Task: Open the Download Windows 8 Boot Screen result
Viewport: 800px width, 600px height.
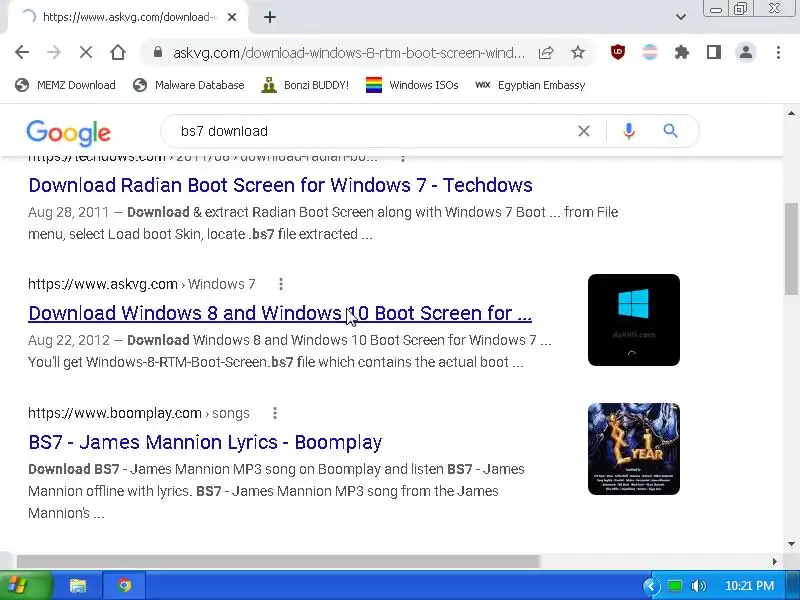Action: (280, 313)
